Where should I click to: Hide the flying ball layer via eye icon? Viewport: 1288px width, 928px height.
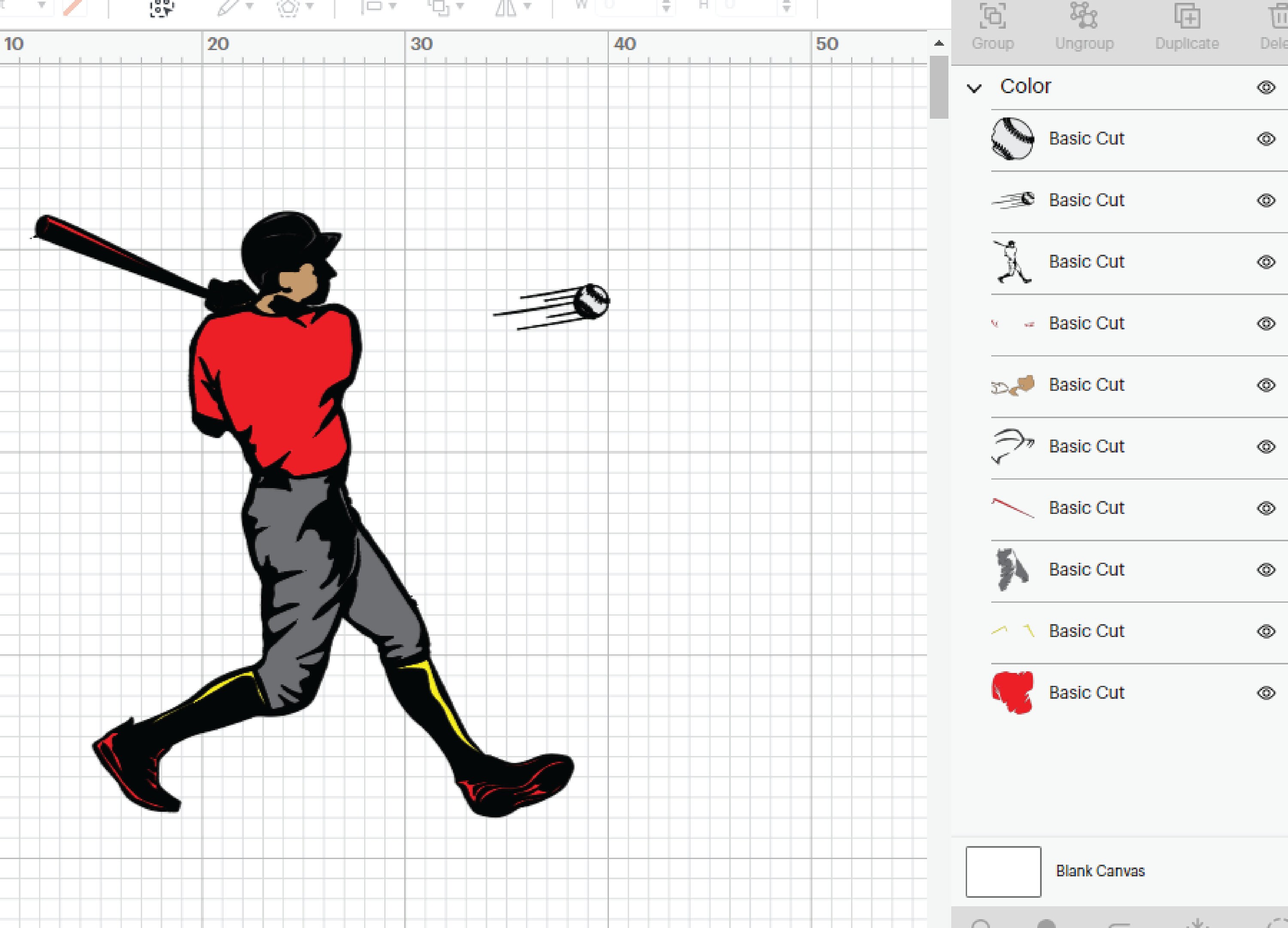point(1266,200)
